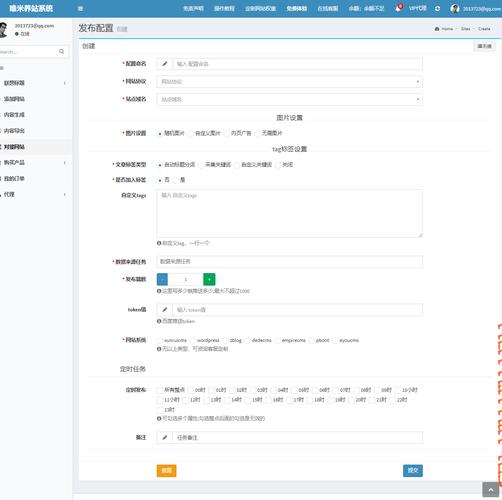Click the green plus stepper button
Image resolution: width=502 pixels, height=500 pixels.
click(209, 279)
